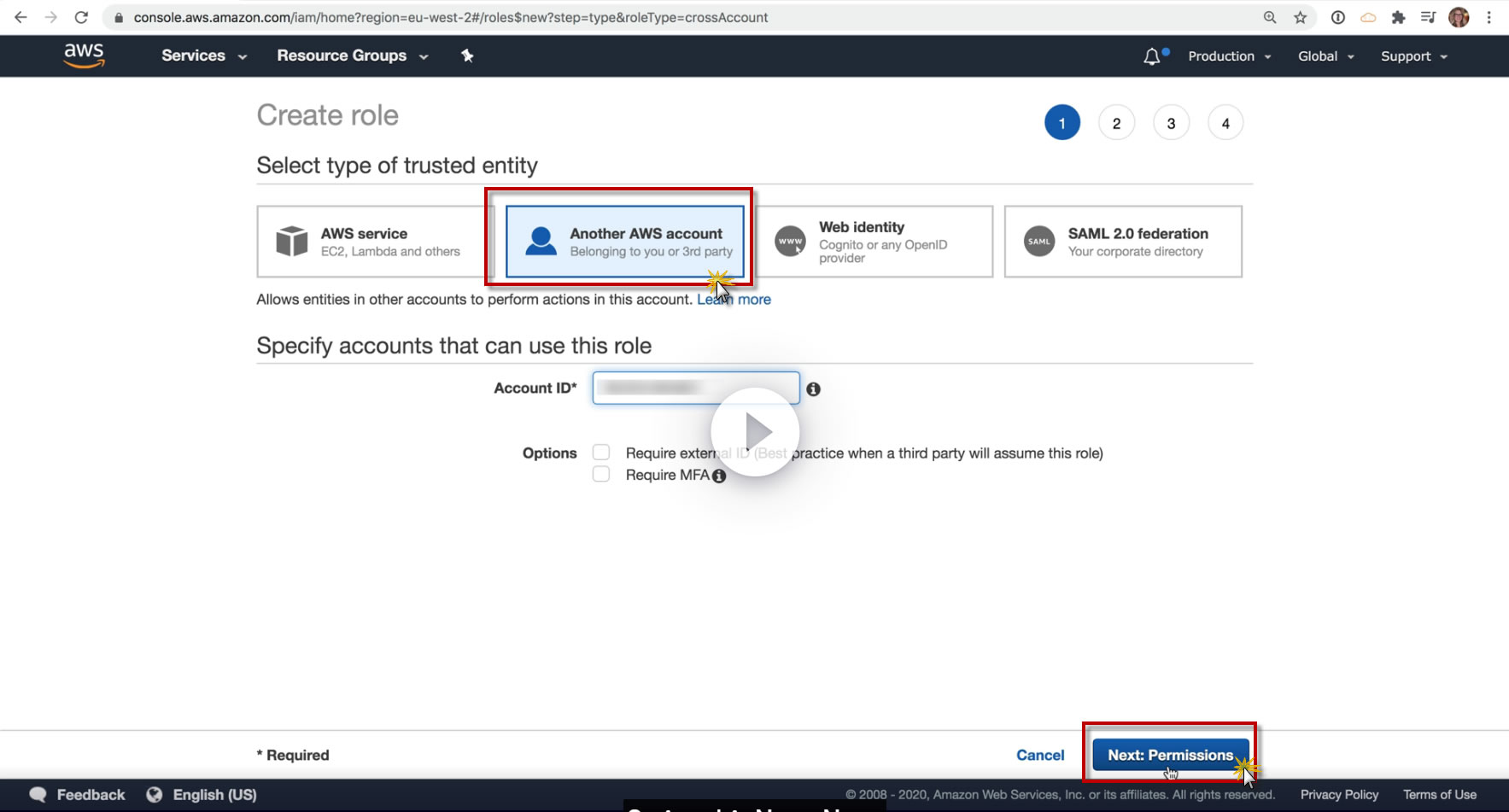Click the media control playlist icon
Screen dimensions: 1509x812
coord(1428,17)
